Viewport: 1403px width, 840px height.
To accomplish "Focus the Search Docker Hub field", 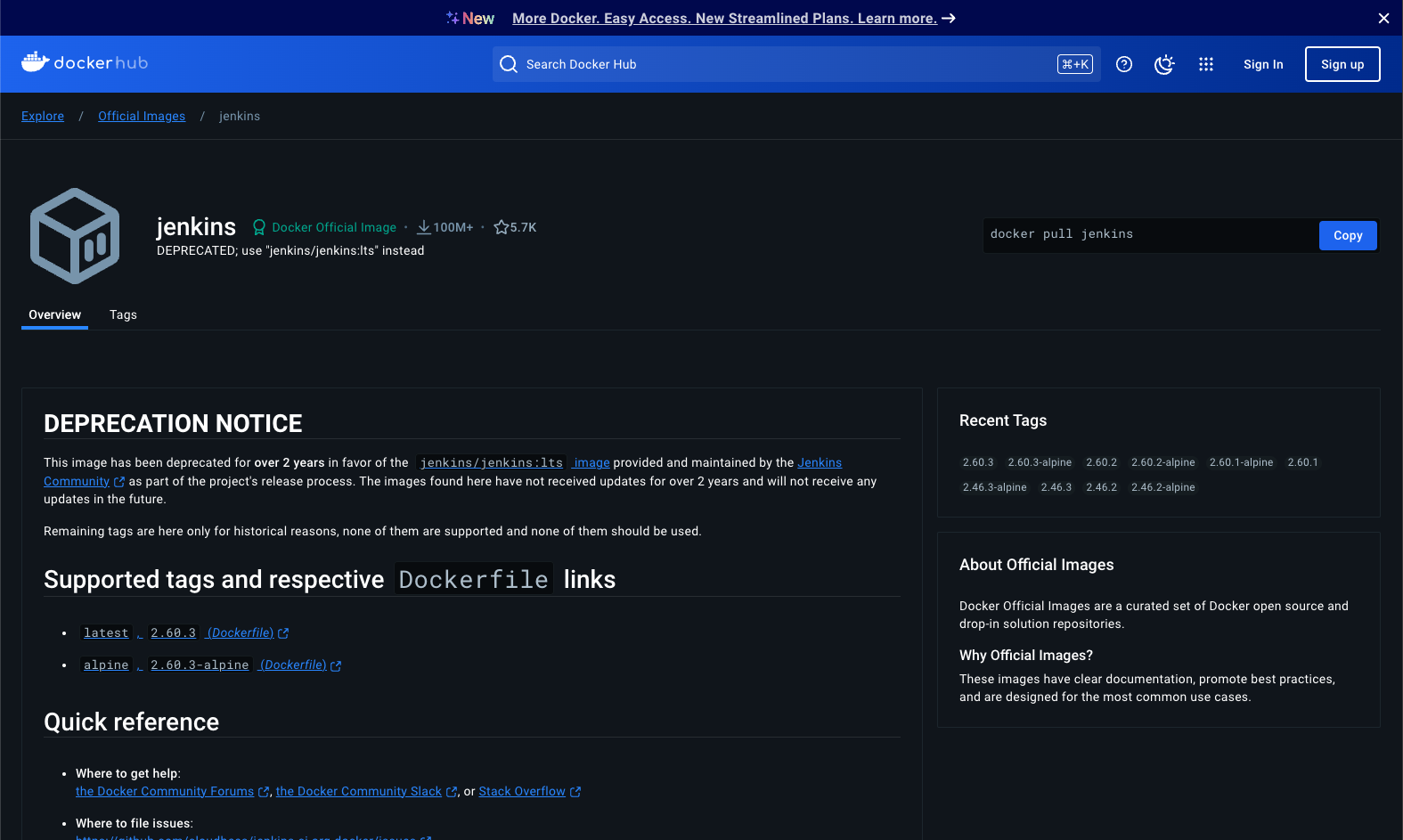I will (784, 64).
